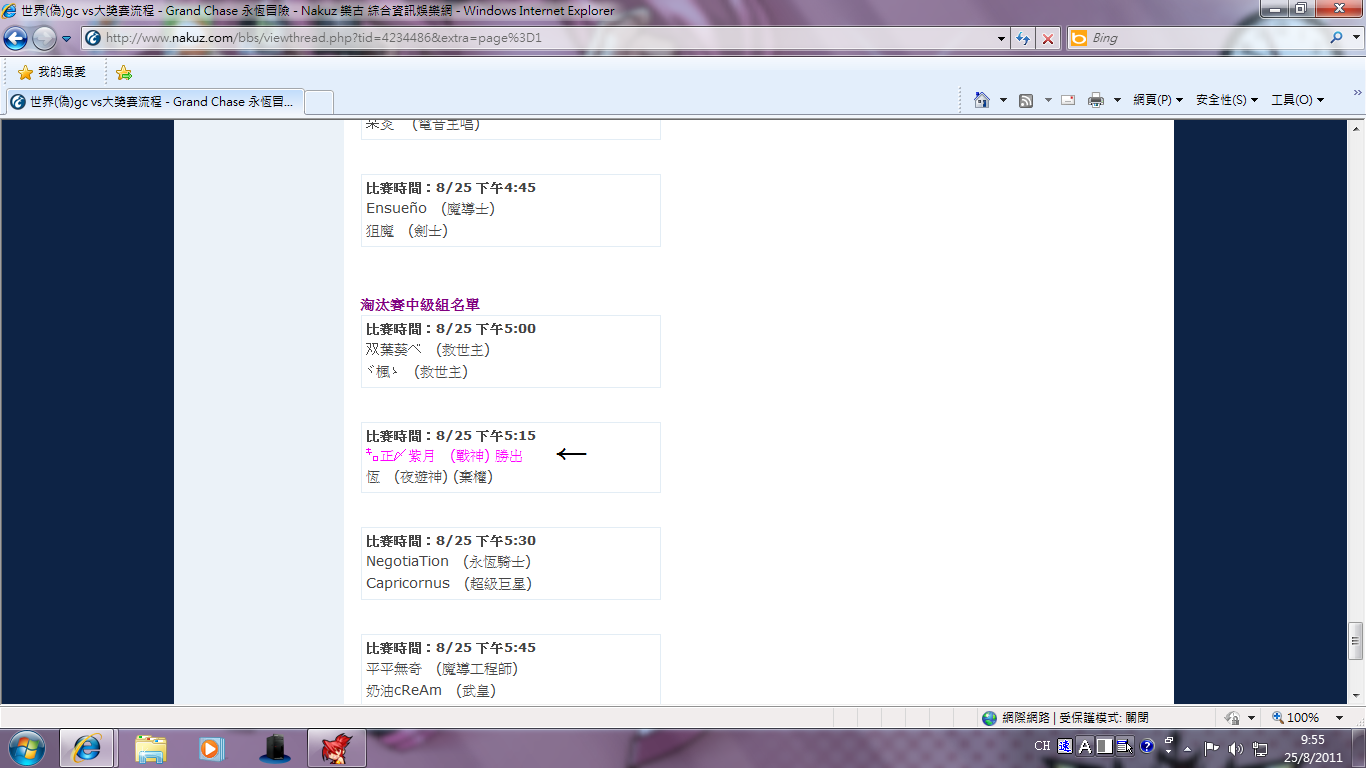Image resolution: width=1366 pixels, height=768 pixels.
Task: Click the Show desktop strip
Action: pos(1359,748)
